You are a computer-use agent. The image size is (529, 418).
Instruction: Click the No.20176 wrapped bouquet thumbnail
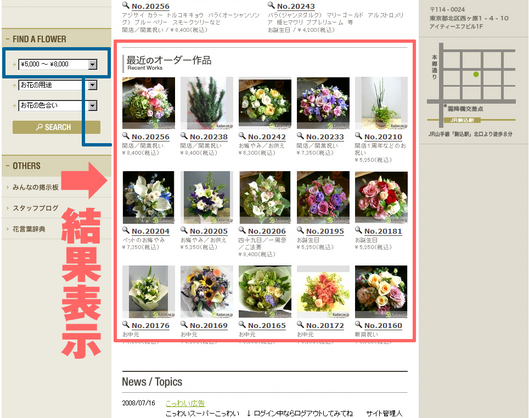click(148, 292)
